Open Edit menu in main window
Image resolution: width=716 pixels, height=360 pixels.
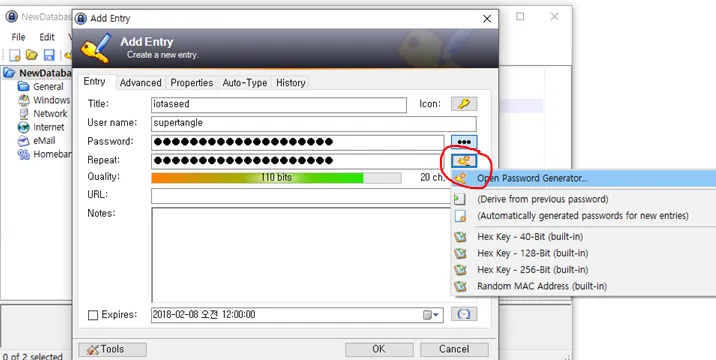(47, 37)
